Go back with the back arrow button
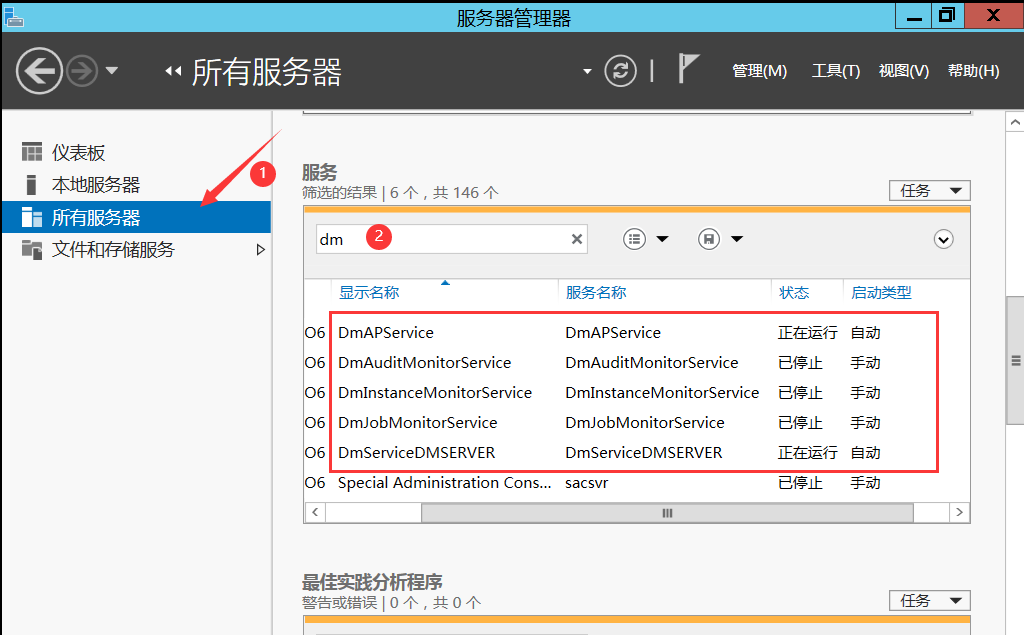This screenshot has height=635, width=1024. point(39,71)
